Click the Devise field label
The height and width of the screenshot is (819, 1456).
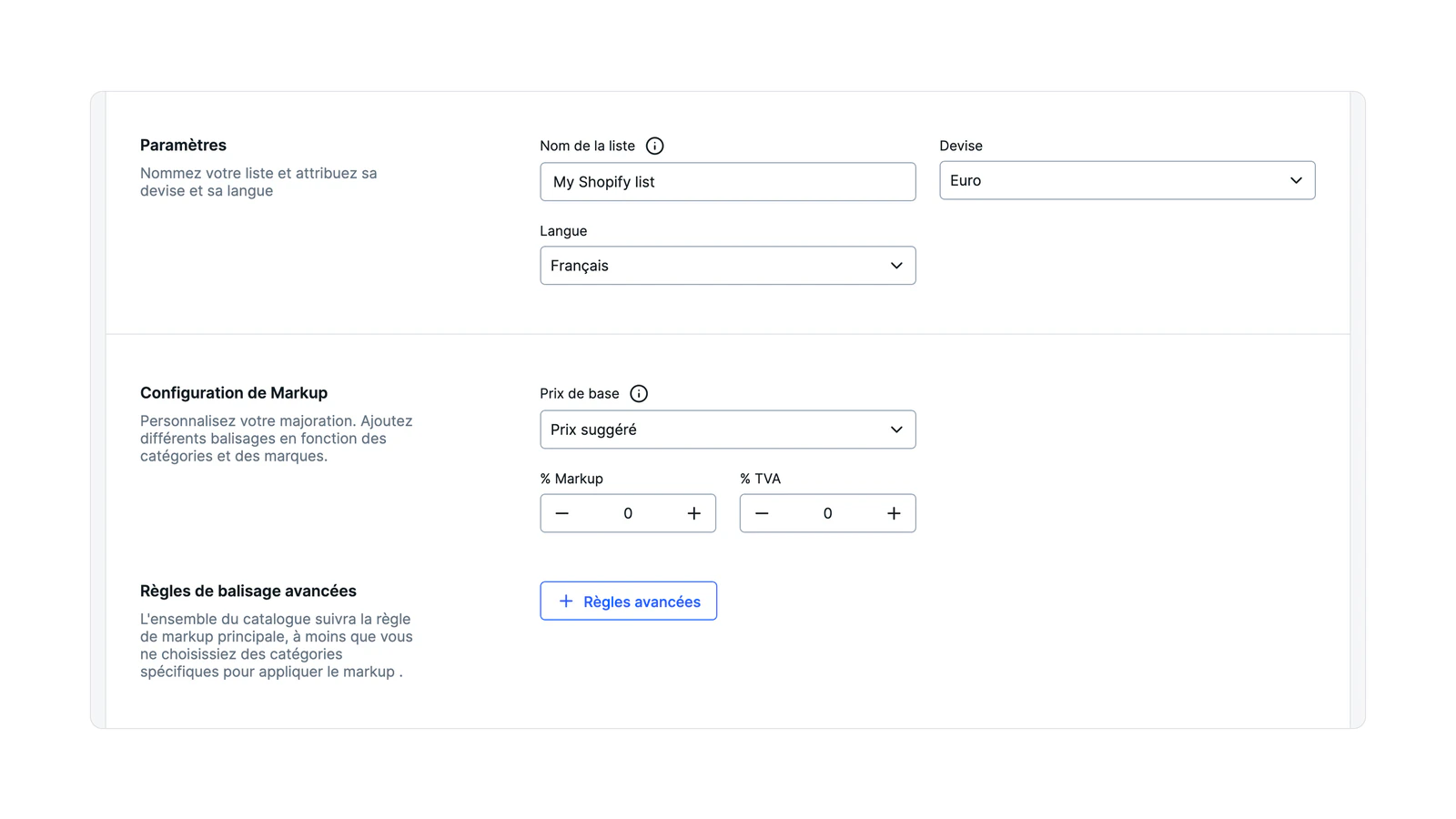point(961,146)
